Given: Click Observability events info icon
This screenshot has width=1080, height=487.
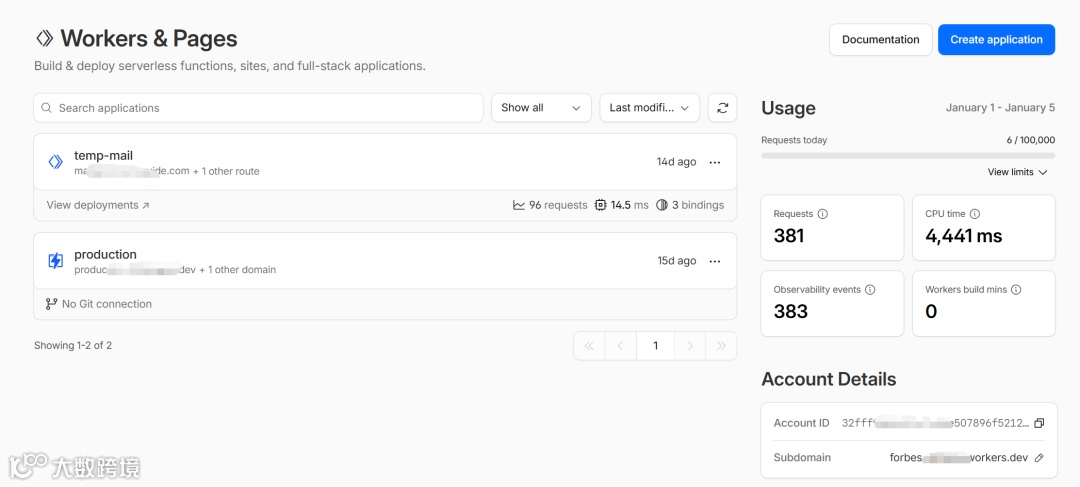Looking at the screenshot, I should coord(870,290).
